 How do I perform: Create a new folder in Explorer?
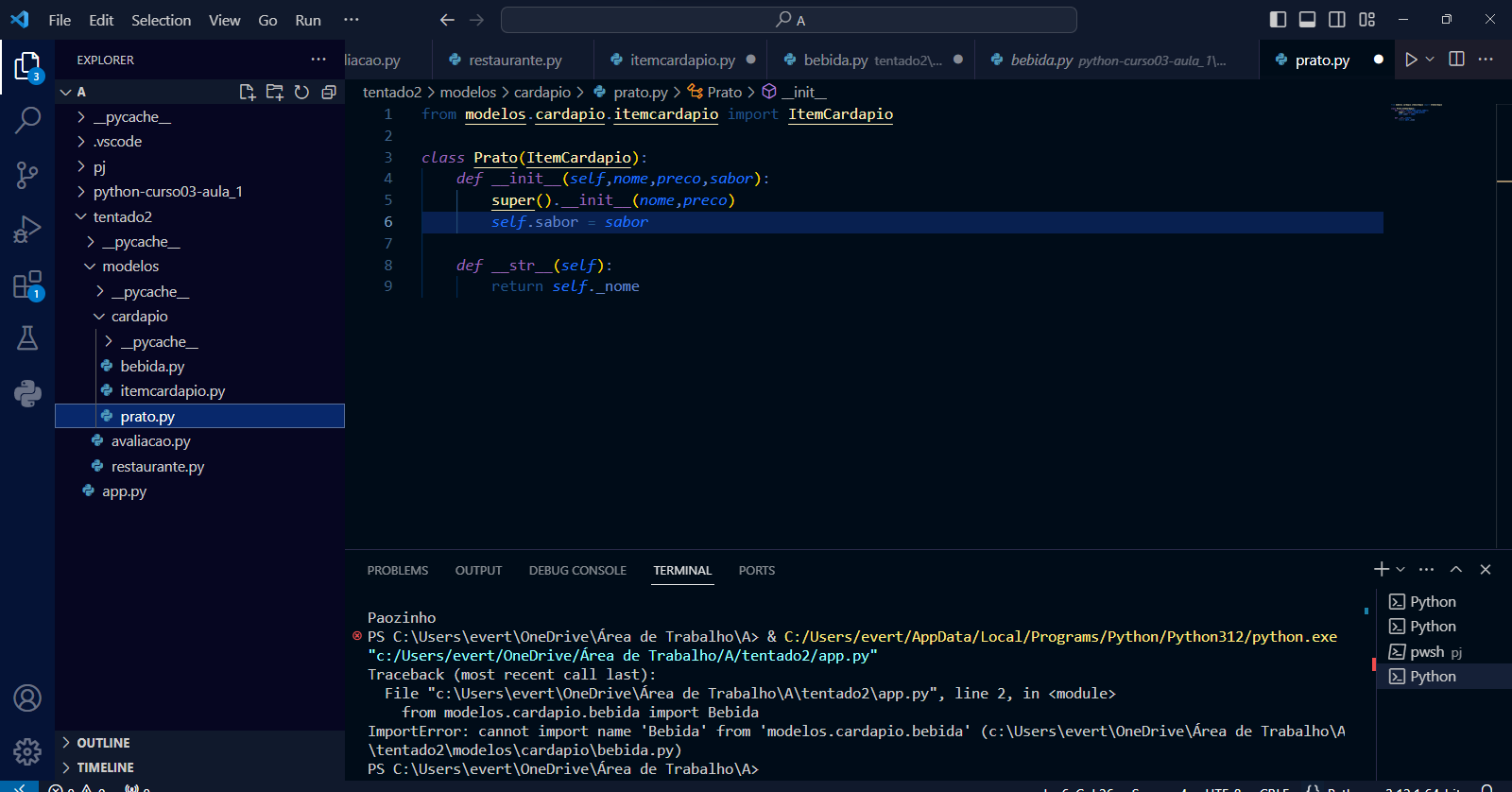pyautogui.click(x=275, y=92)
